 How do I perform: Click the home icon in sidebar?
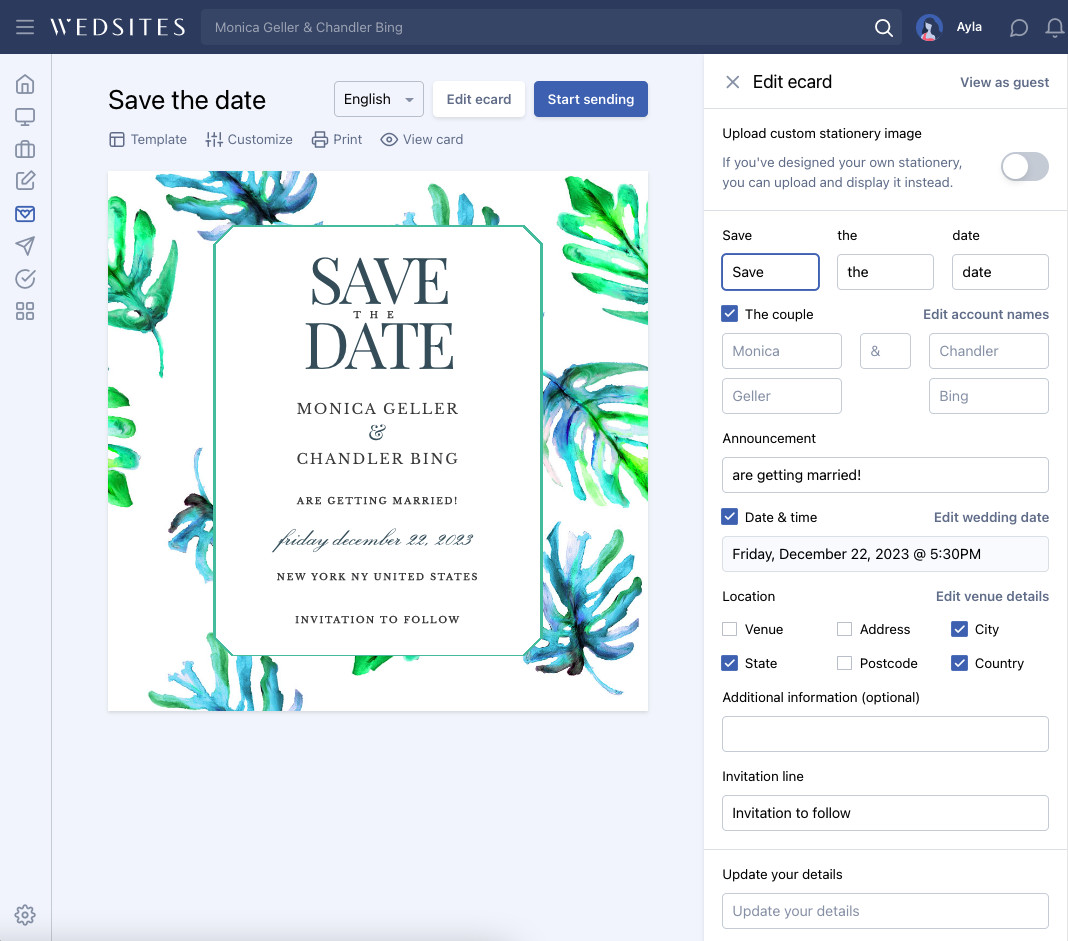25,84
